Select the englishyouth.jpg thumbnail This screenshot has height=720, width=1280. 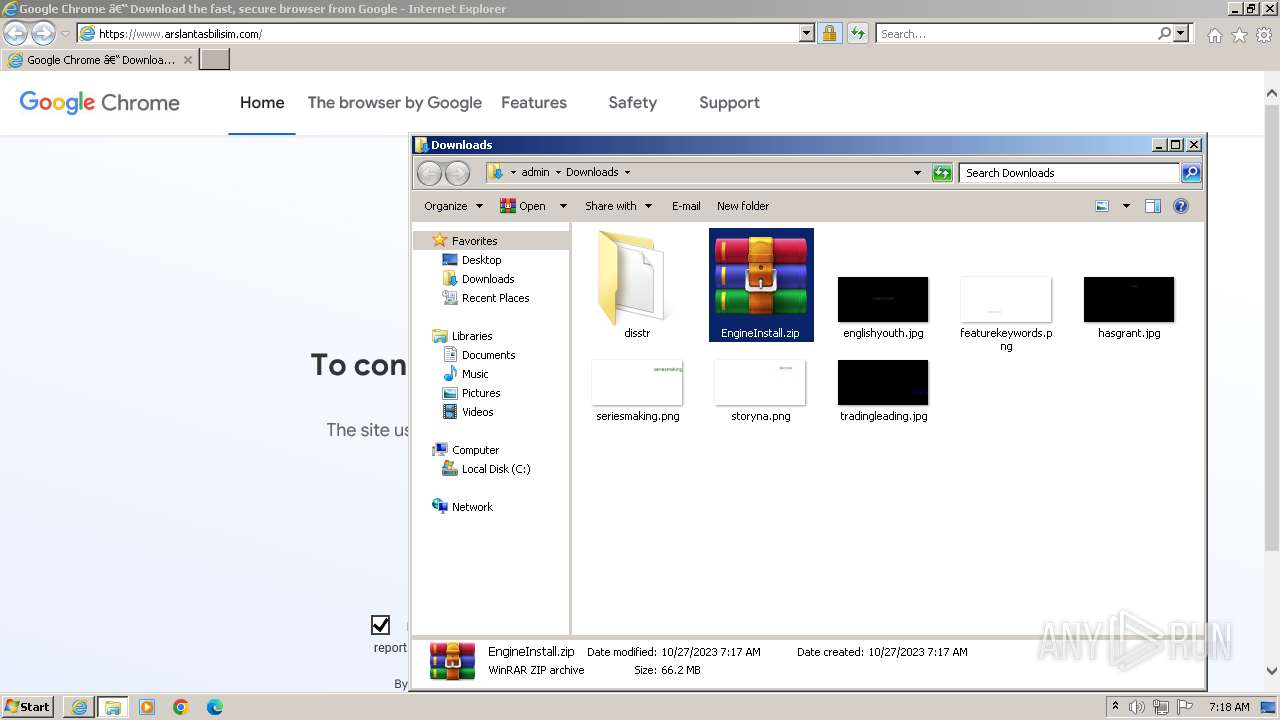(x=883, y=300)
